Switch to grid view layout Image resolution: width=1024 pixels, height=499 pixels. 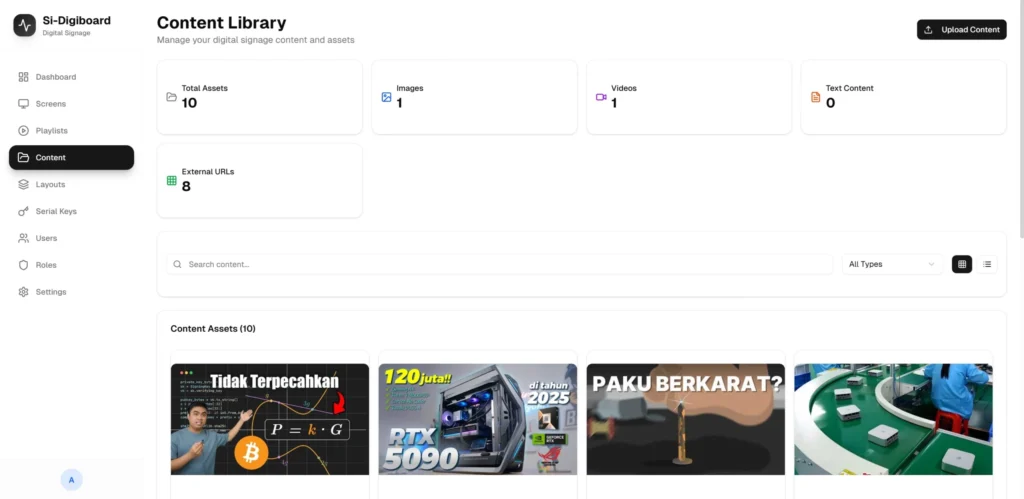(961, 264)
